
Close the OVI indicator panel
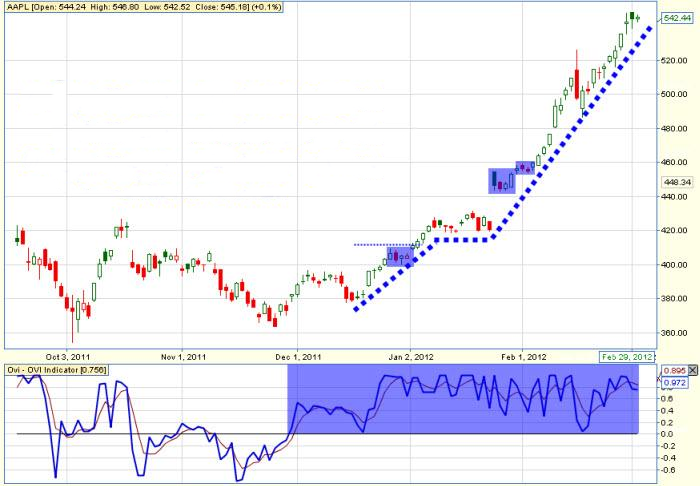click(x=692, y=370)
